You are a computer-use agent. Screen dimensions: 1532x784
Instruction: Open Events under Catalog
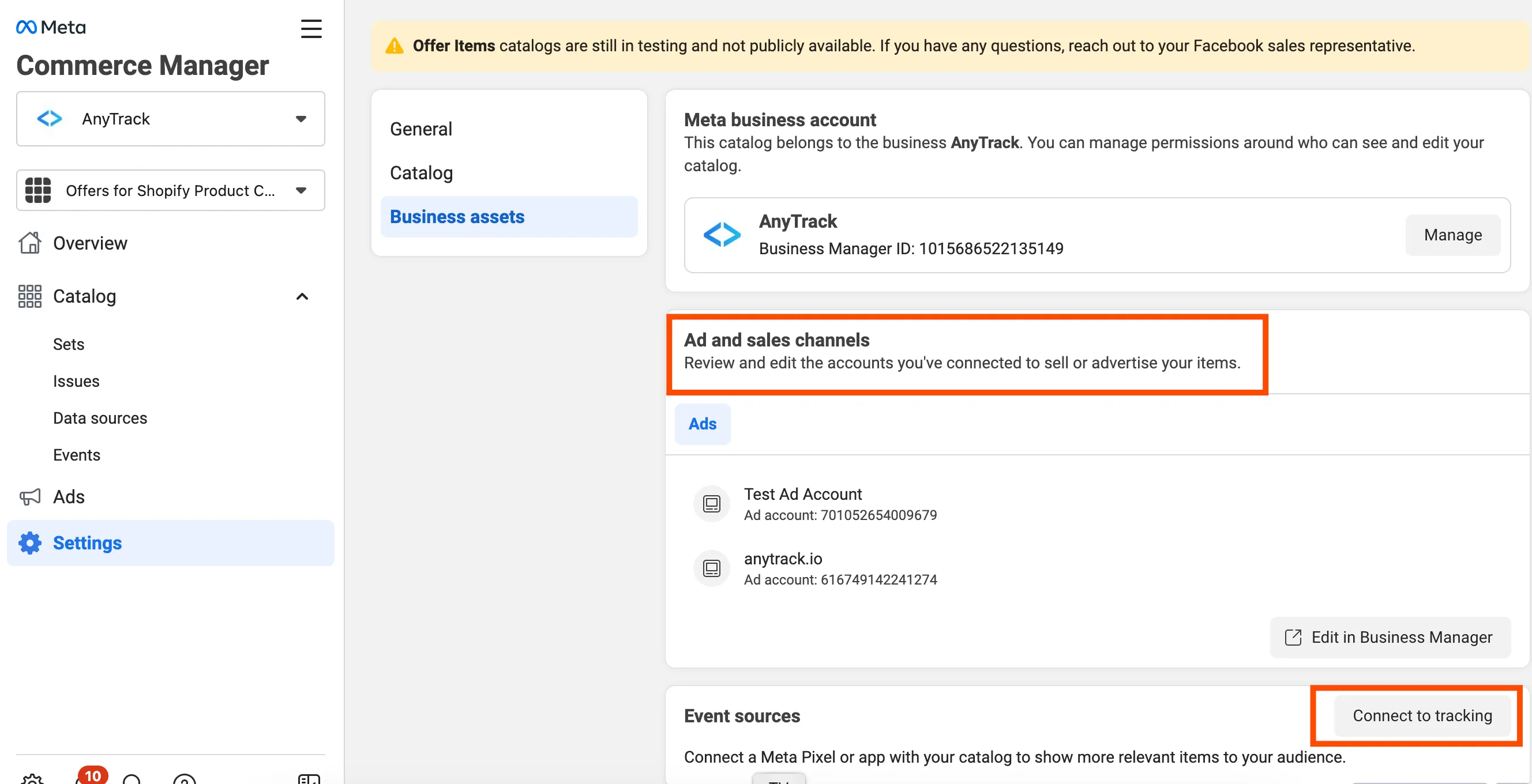77,455
